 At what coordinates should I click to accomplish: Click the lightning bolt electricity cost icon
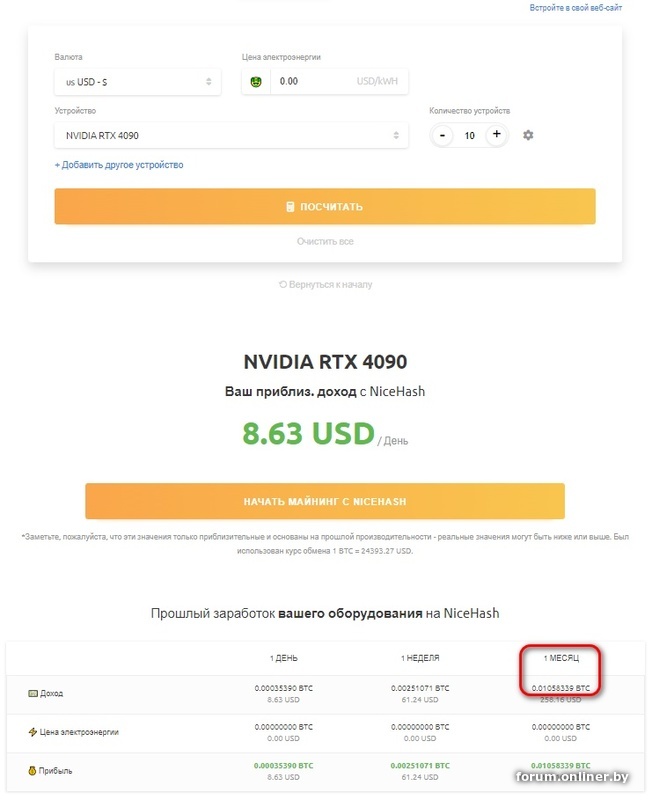pos(33,732)
